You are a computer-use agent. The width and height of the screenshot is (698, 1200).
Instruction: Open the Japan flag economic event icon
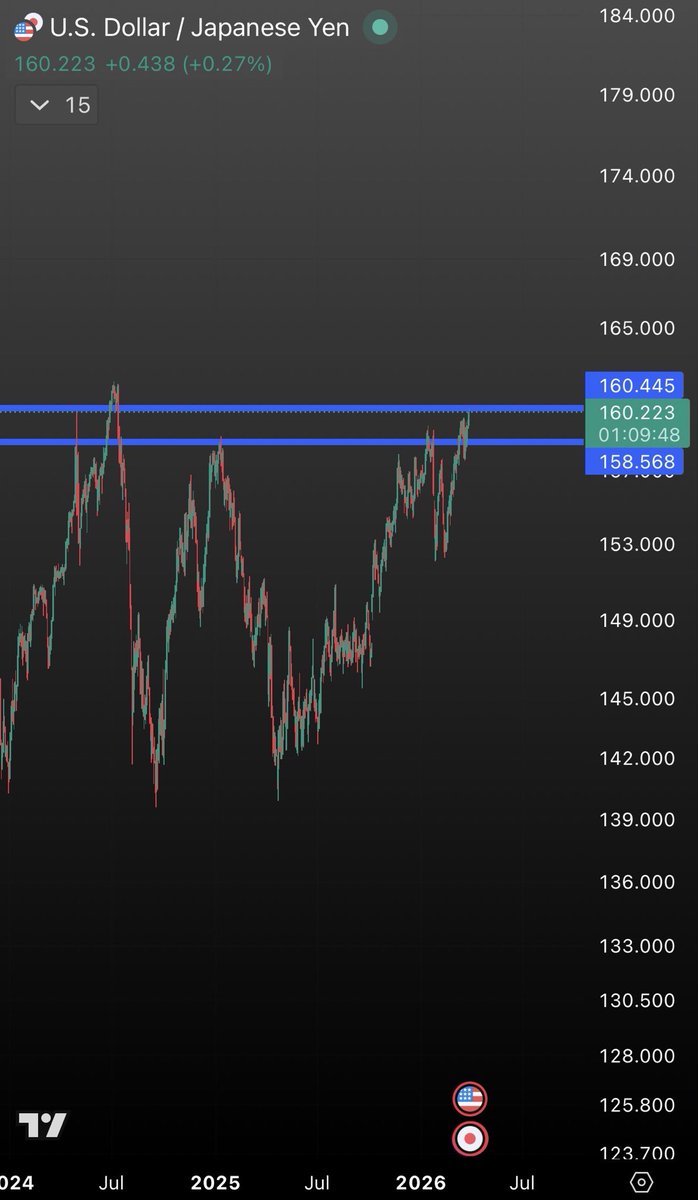tap(469, 1138)
